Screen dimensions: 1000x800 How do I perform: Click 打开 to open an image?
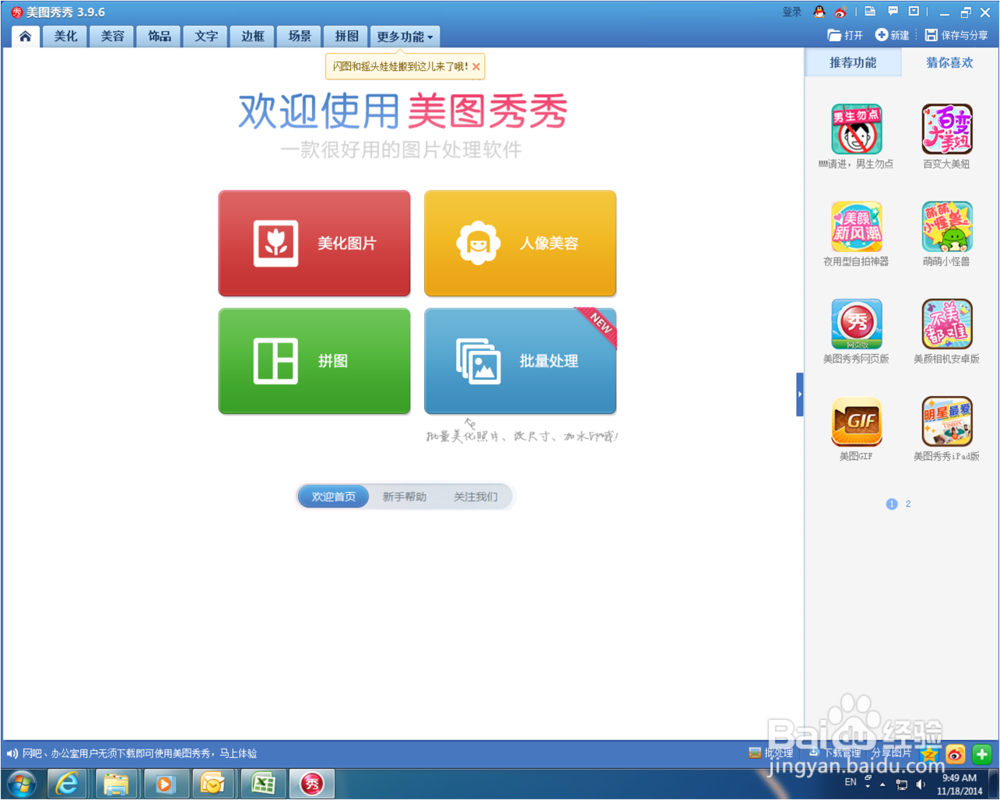pos(845,35)
